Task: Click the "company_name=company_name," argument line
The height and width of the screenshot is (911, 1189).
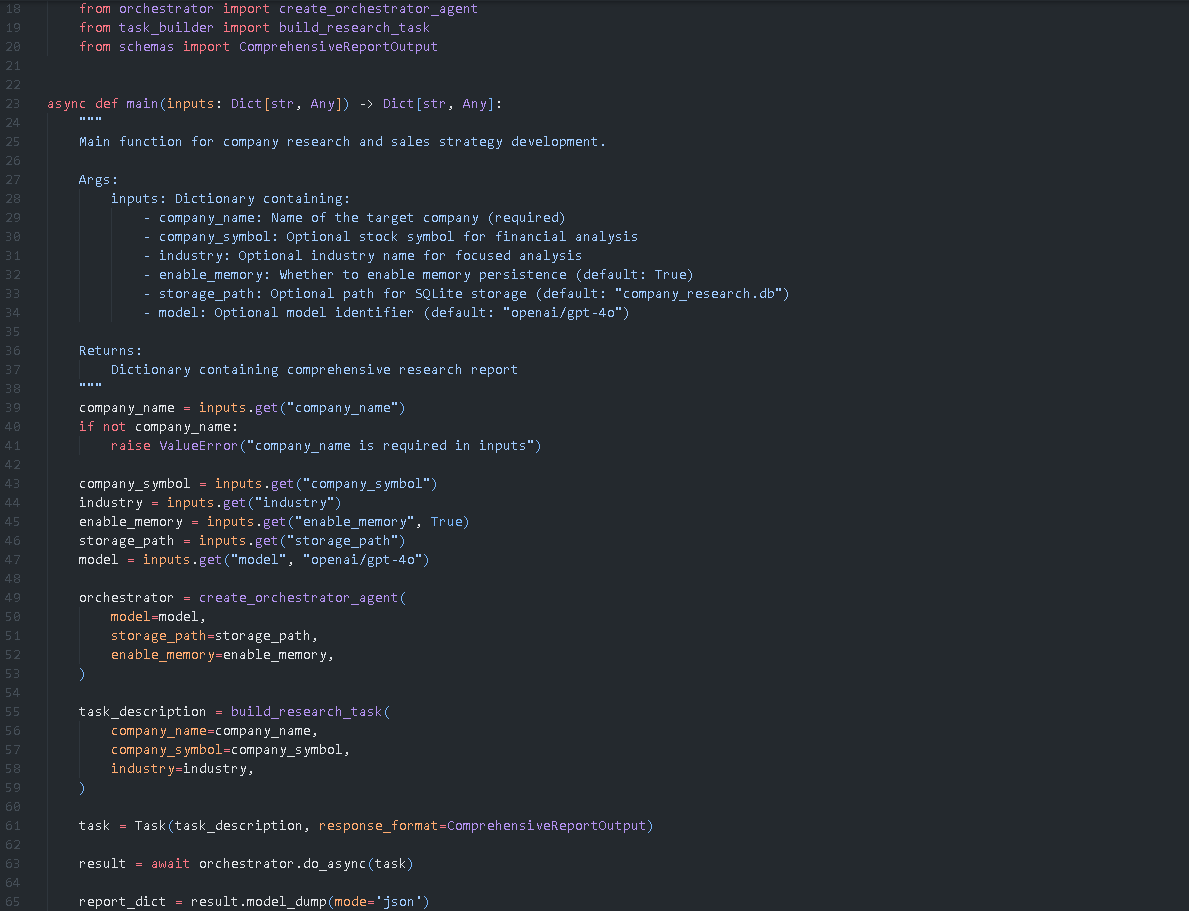Action: (215, 731)
